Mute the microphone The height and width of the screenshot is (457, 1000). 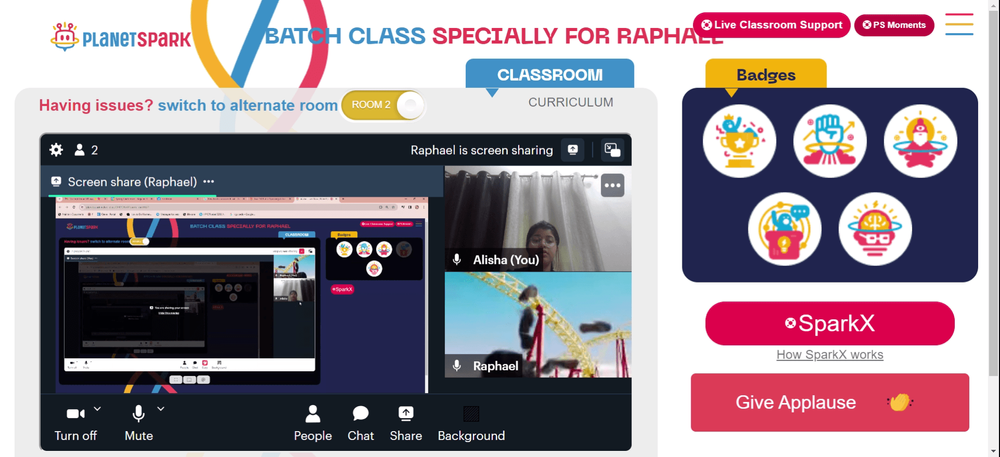tap(138, 423)
